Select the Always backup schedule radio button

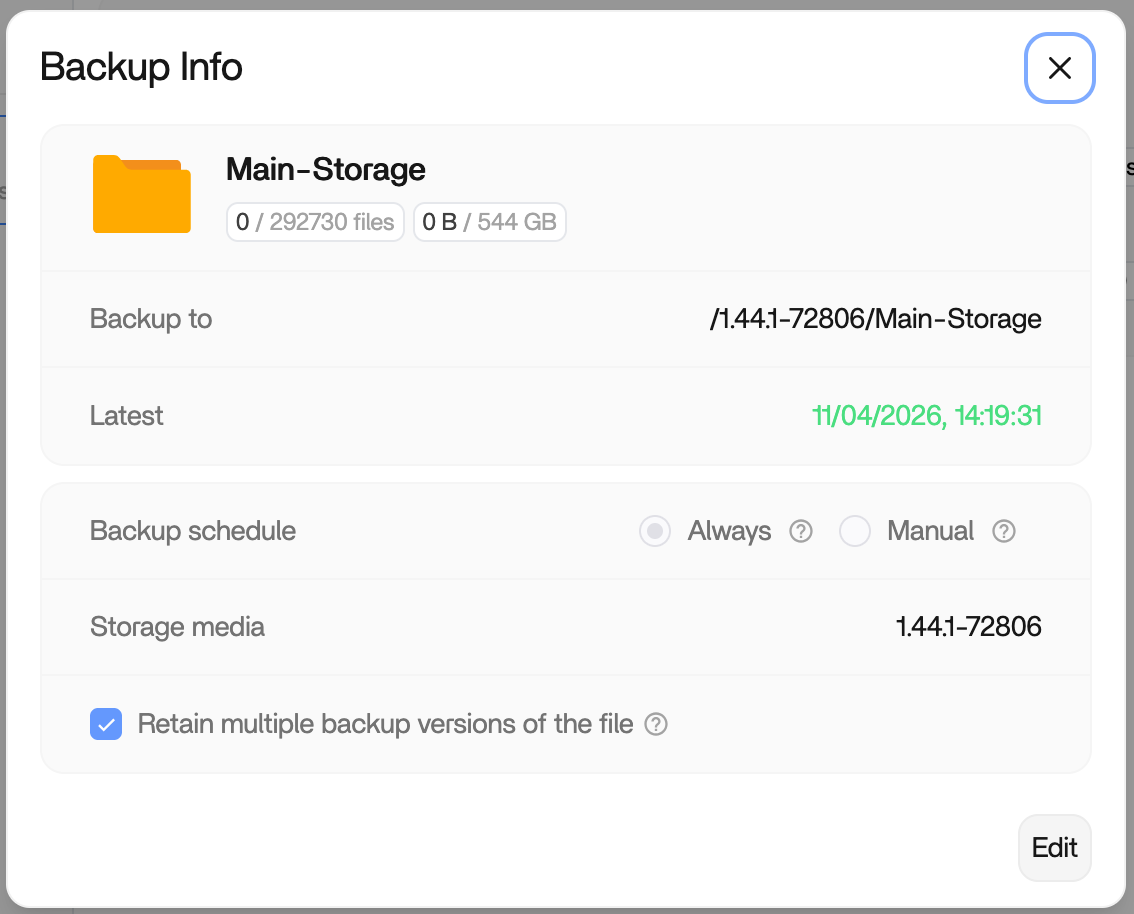click(655, 531)
